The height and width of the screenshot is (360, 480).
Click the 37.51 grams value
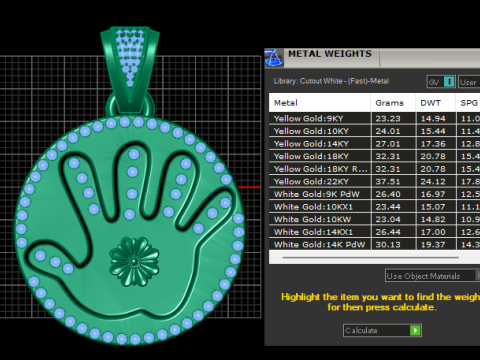point(388,182)
